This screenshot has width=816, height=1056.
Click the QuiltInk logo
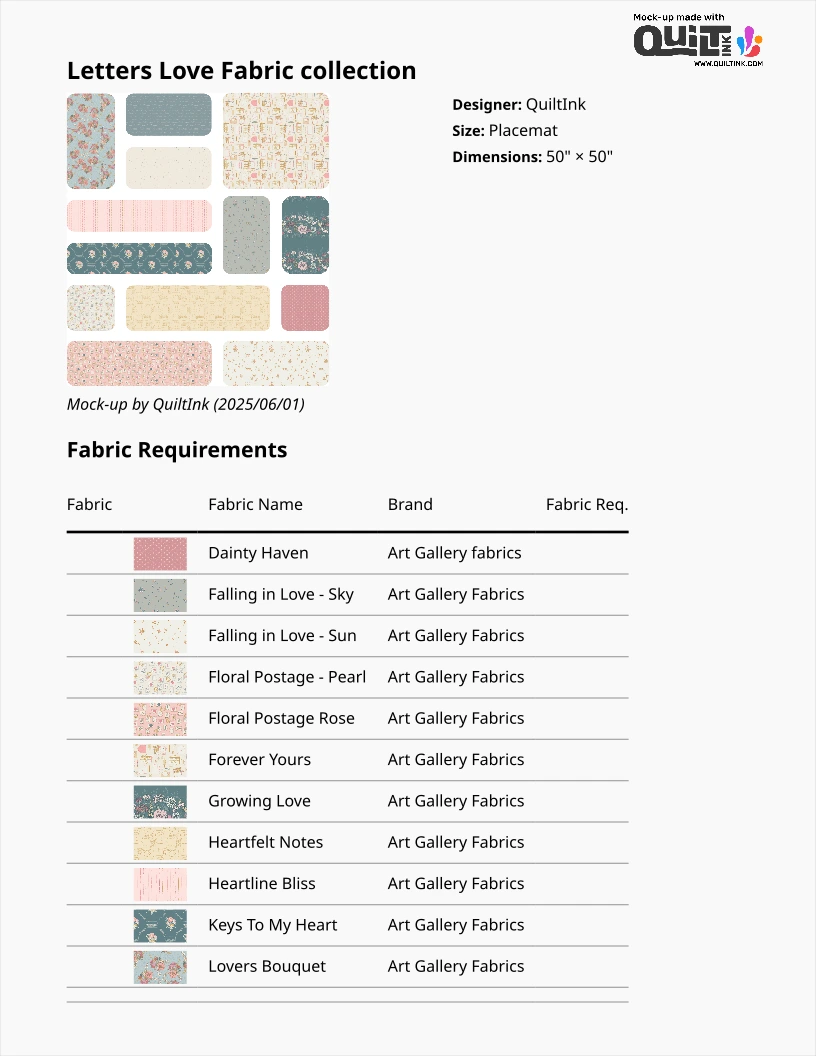[698, 40]
